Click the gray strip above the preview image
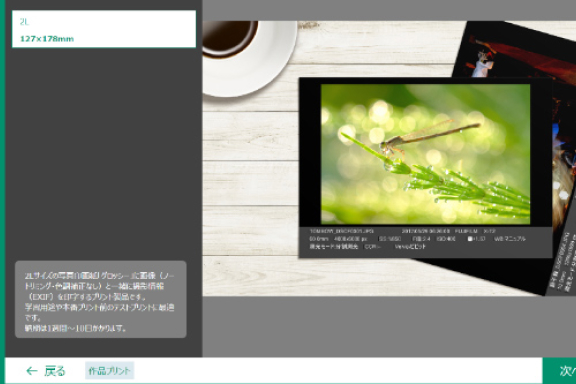Viewport: 576px width, 384px height. click(x=389, y=10)
